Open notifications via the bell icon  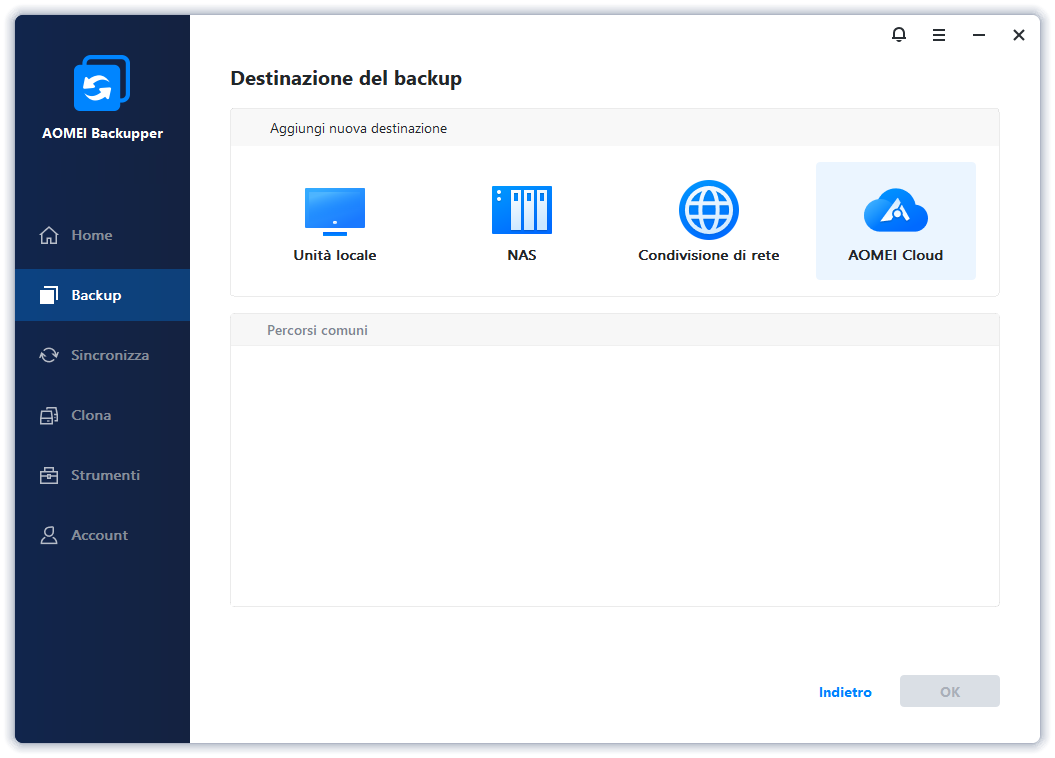click(x=899, y=35)
